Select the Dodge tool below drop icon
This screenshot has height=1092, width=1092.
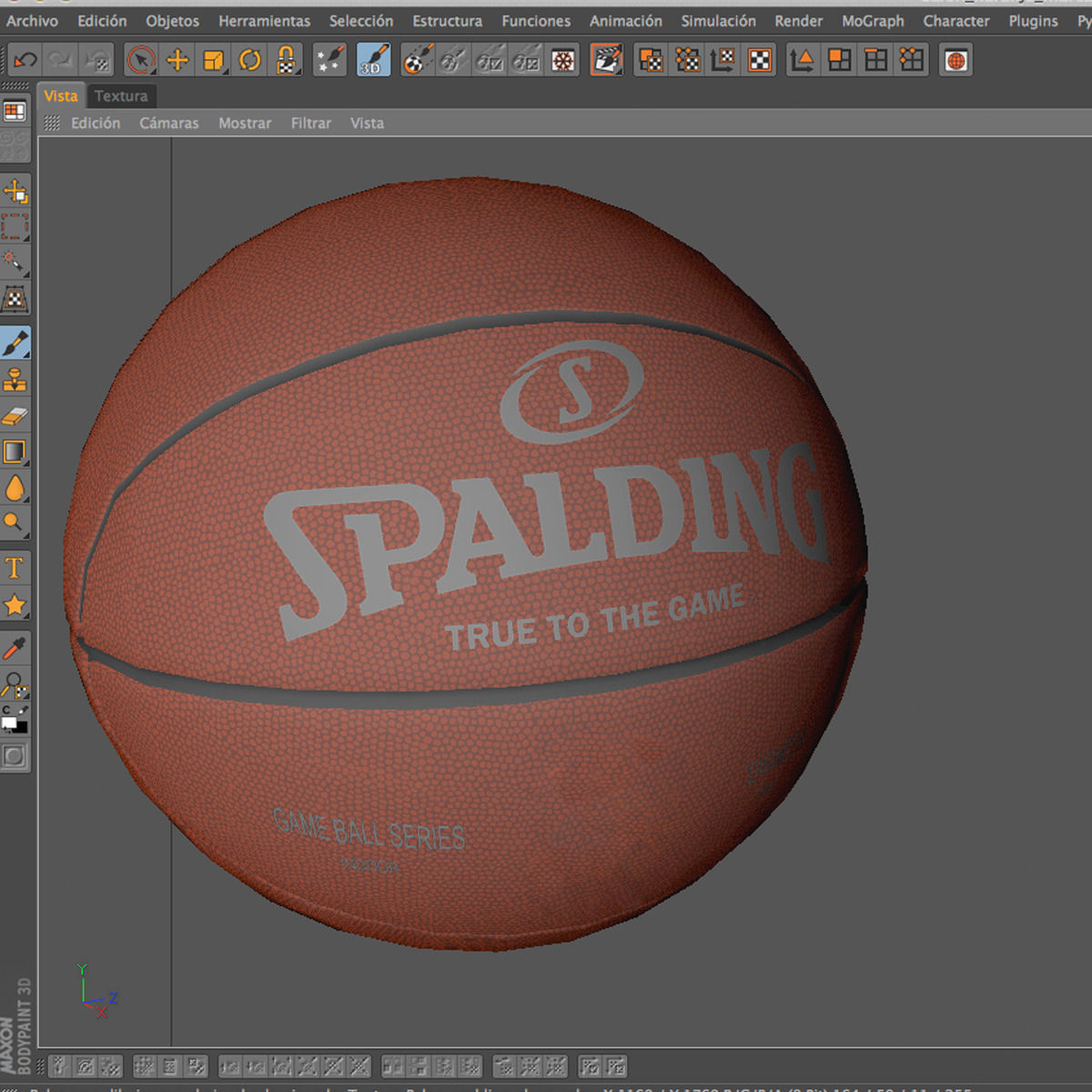(x=15, y=522)
